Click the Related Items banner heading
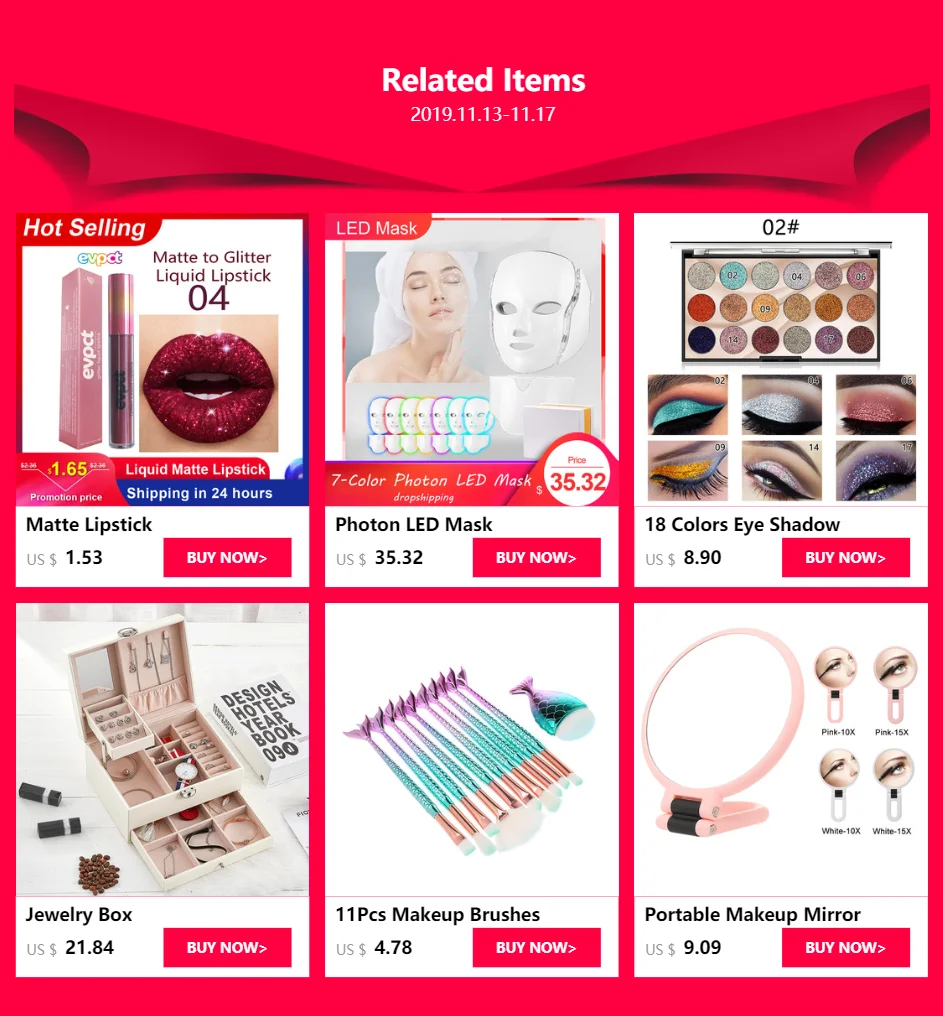 pyautogui.click(x=483, y=80)
